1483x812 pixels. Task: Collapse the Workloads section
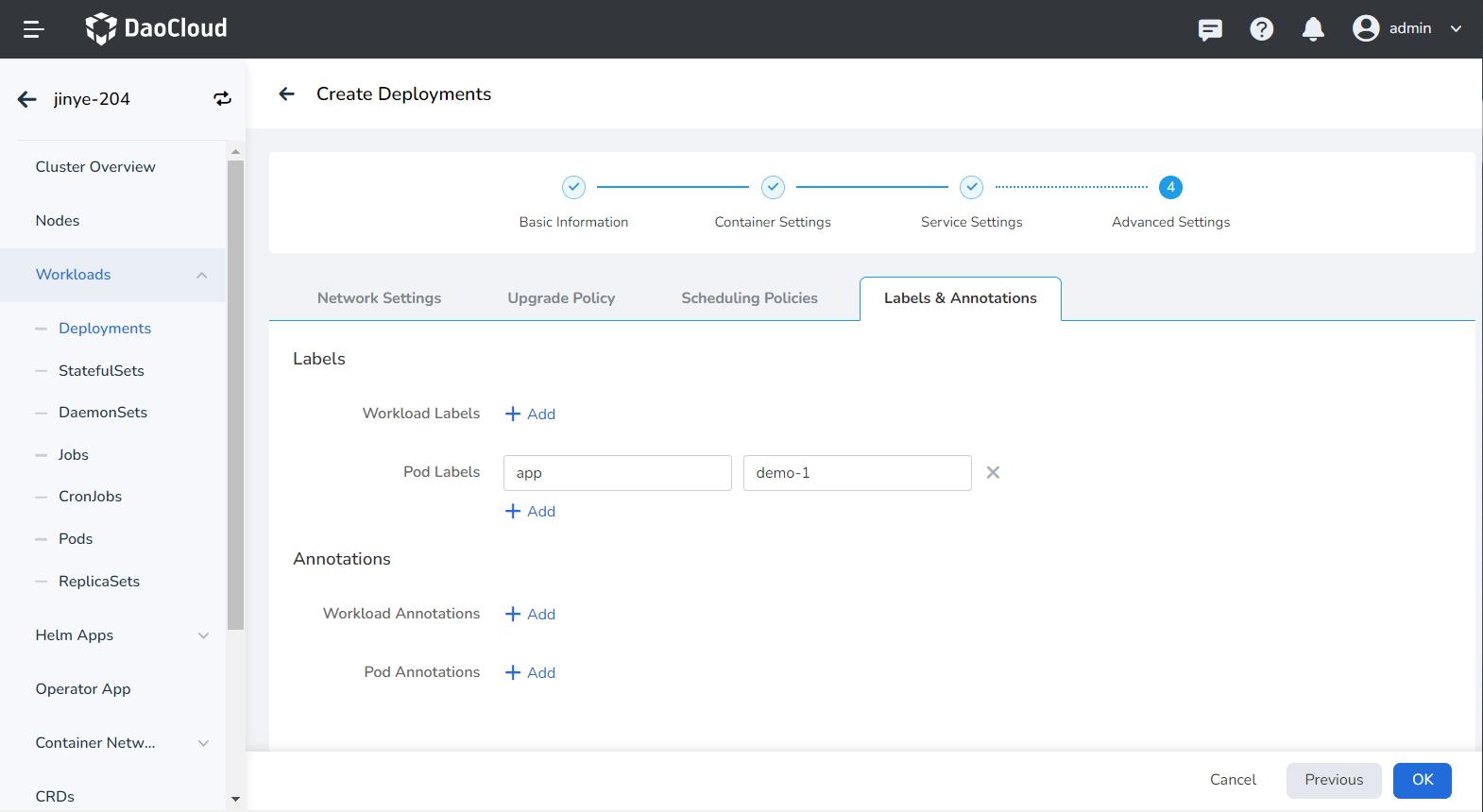pyautogui.click(x=201, y=275)
